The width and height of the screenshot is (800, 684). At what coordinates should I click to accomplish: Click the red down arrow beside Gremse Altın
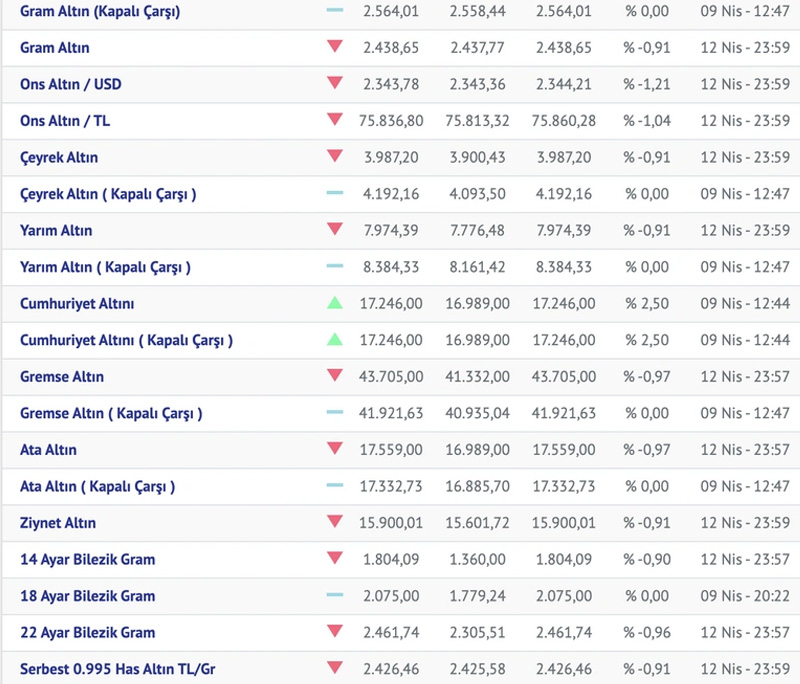[334, 376]
